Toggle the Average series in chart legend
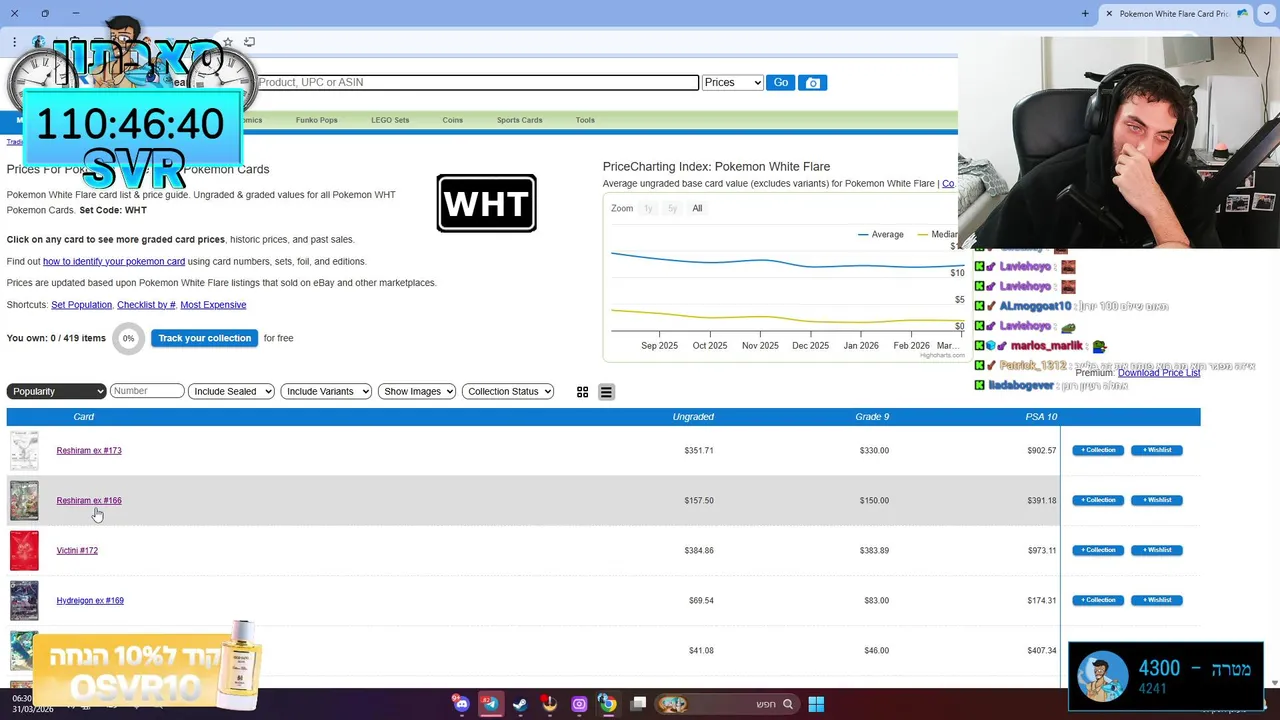The image size is (1280, 720). [x=881, y=234]
